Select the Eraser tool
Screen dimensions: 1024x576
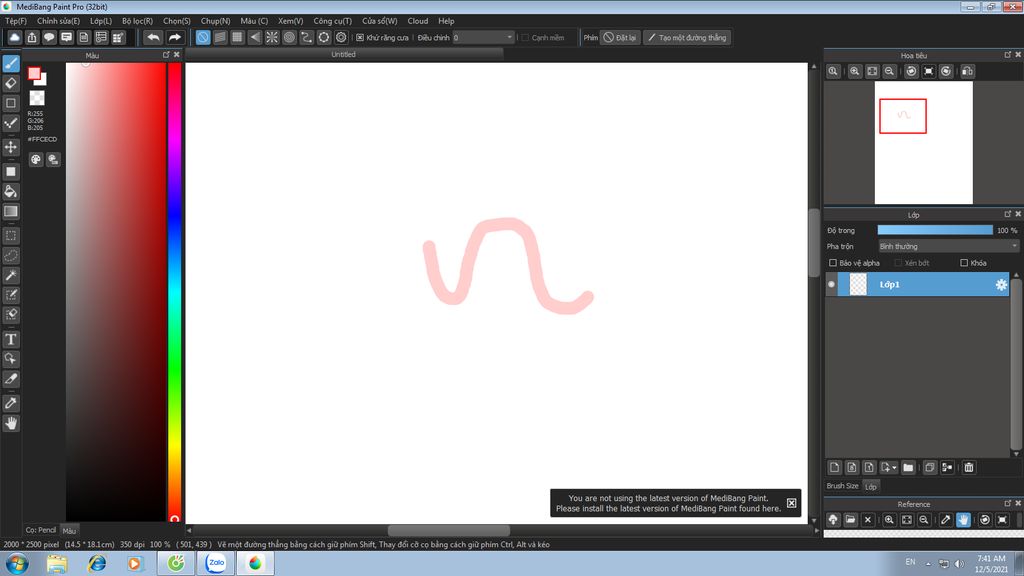[11, 84]
